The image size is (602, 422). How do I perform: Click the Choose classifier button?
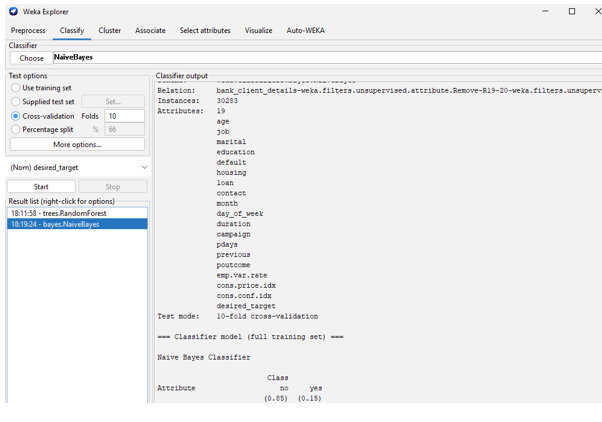click(x=31, y=58)
